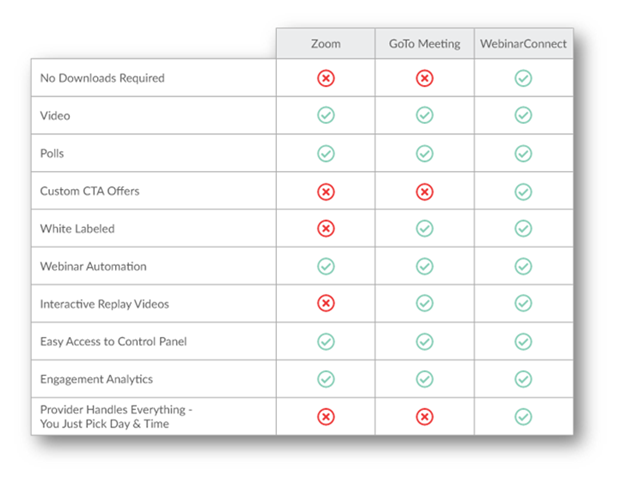Click GoTo Meeting's red X for Provider Handles Everything
This screenshot has width=624, height=484.
coord(425,417)
